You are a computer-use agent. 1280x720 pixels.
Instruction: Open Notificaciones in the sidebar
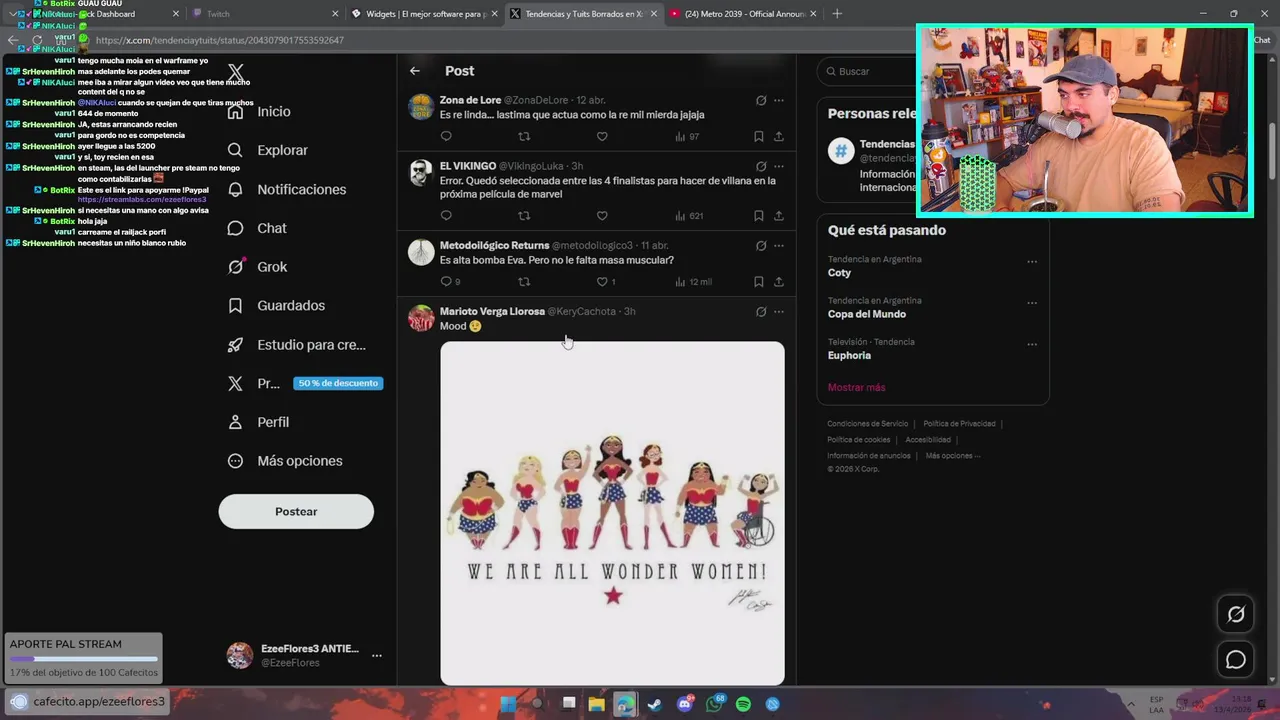coord(286,189)
